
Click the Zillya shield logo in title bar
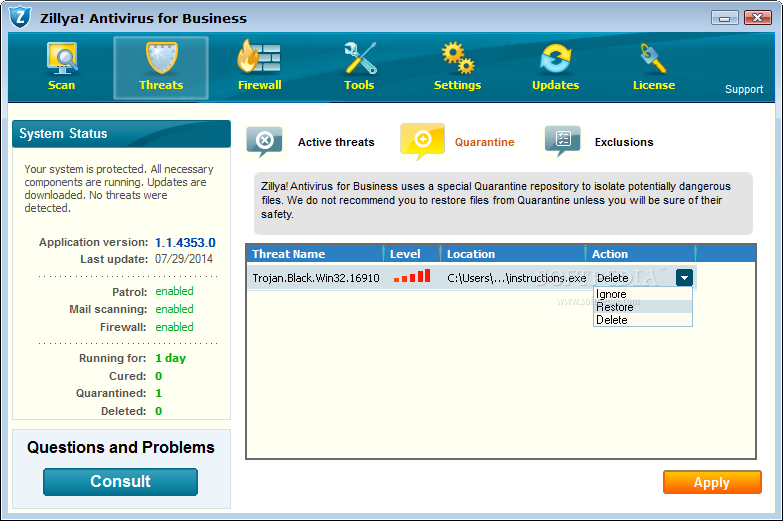pyautogui.click(x=20, y=17)
